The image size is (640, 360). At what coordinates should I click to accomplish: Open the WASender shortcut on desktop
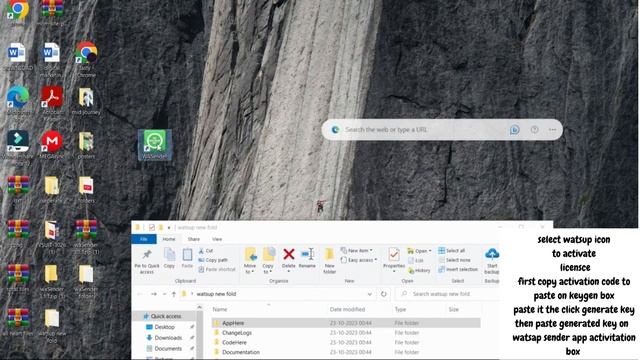(x=155, y=145)
